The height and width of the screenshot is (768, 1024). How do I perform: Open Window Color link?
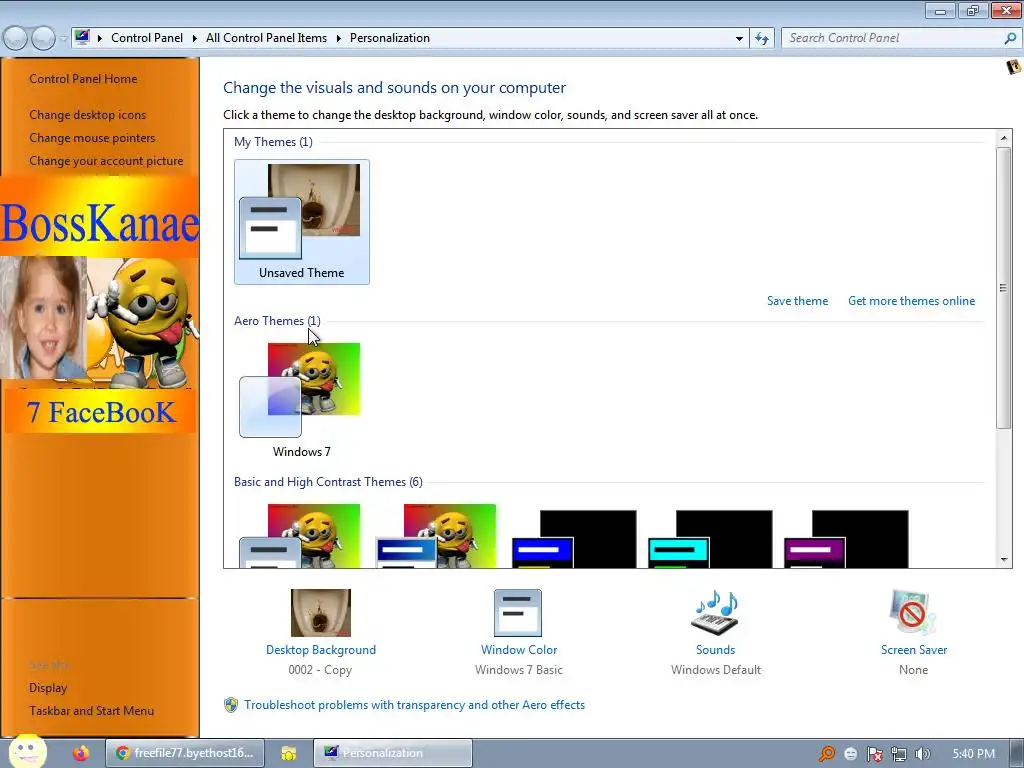point(519,650)
